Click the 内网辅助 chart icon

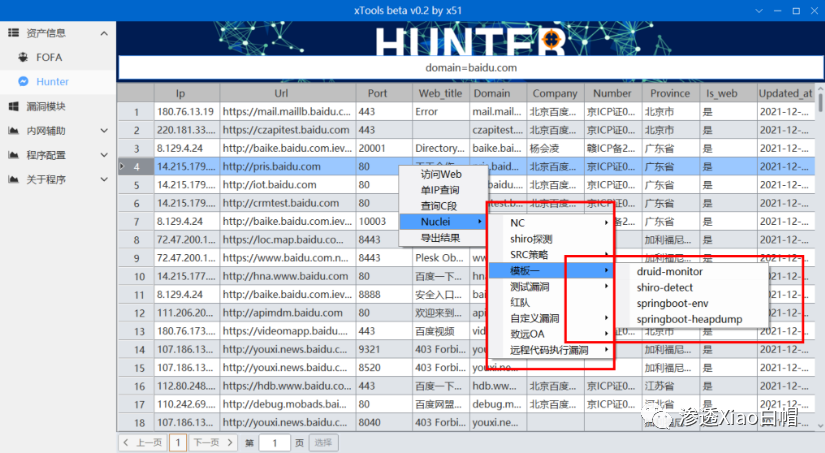(14, 130)
